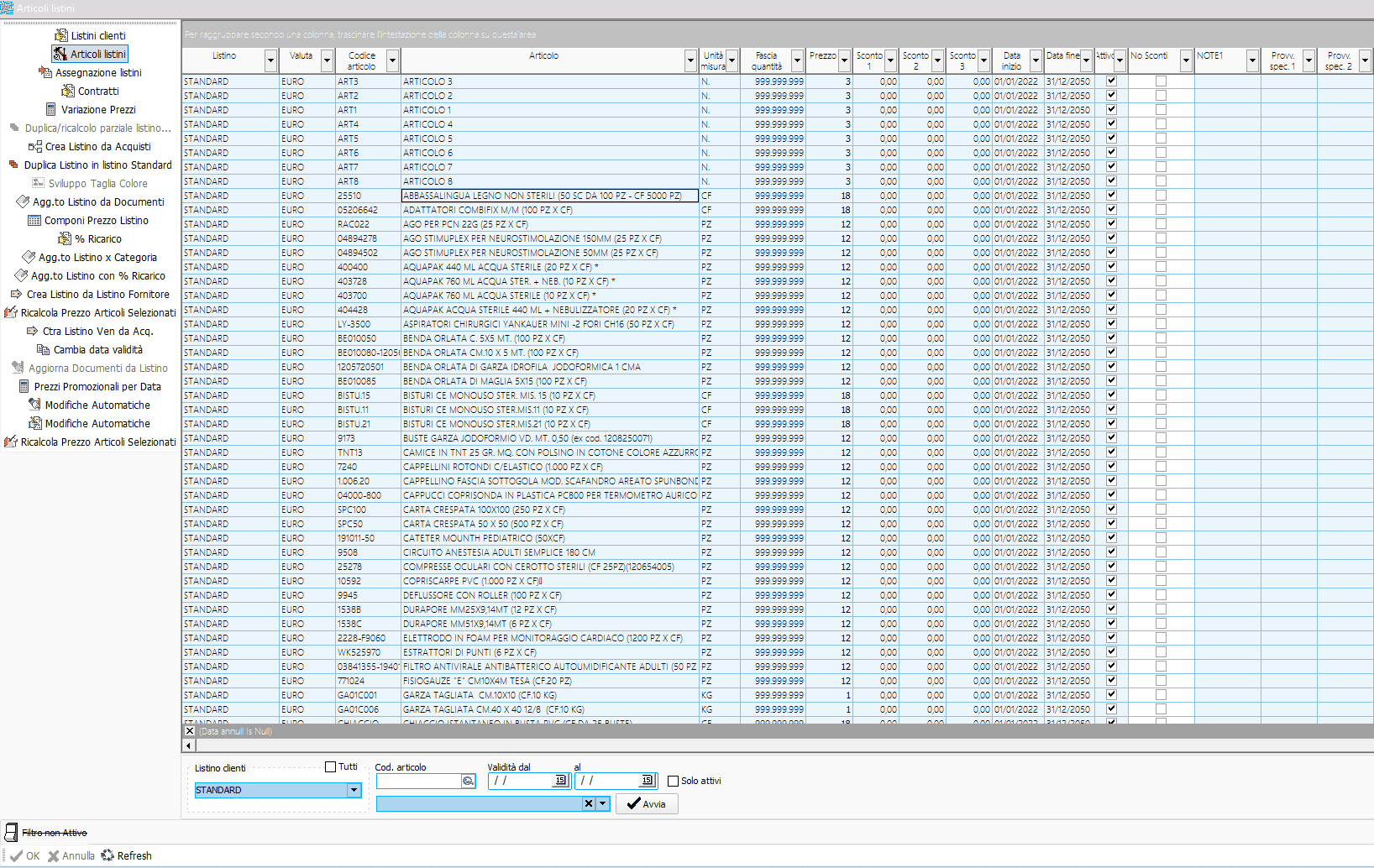The image size is (1374, 868).
Task: Click the Refresh arrows icon
Action: click(x=108, y=855)
